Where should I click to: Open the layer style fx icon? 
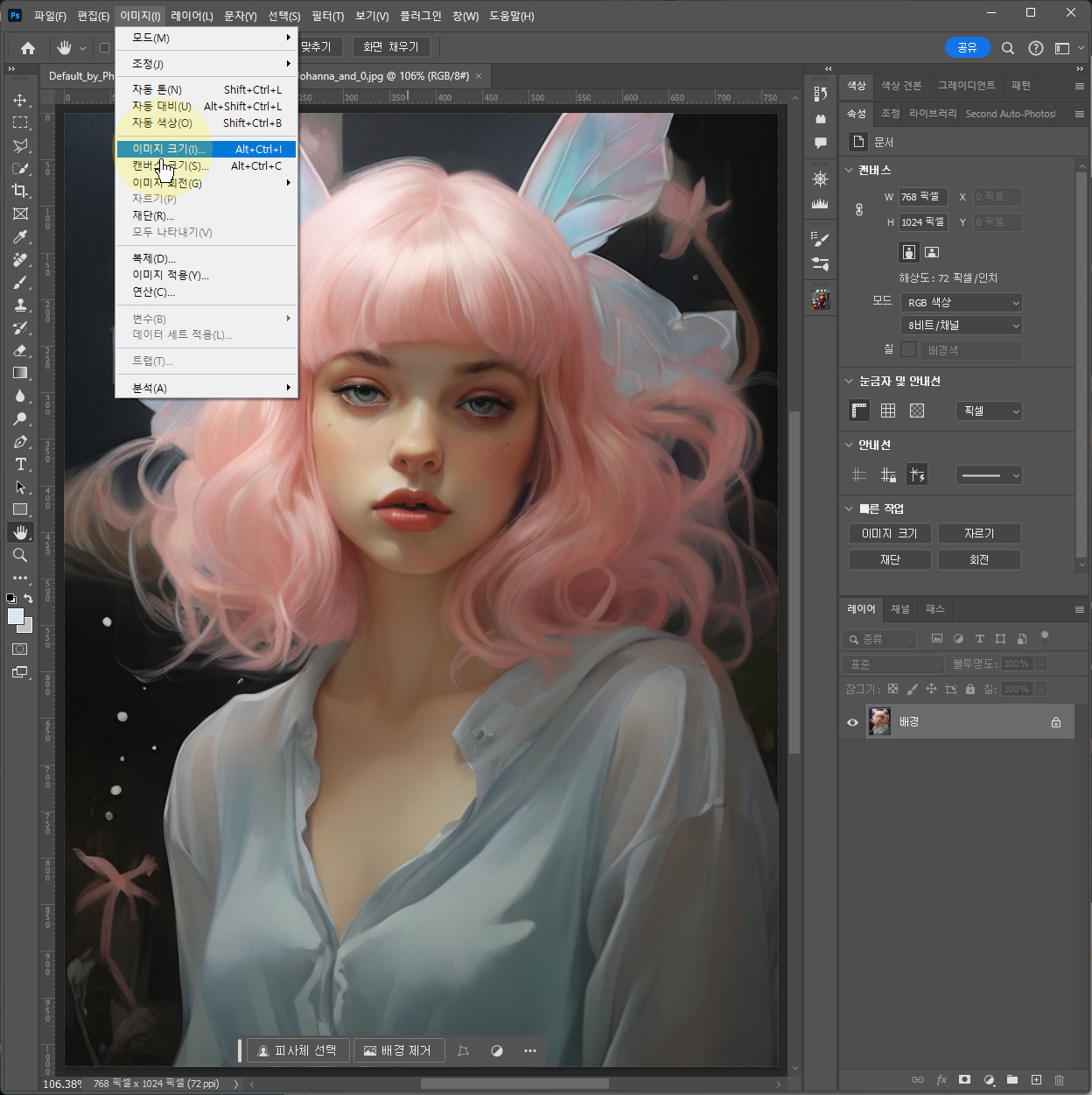coord(941,1079)
